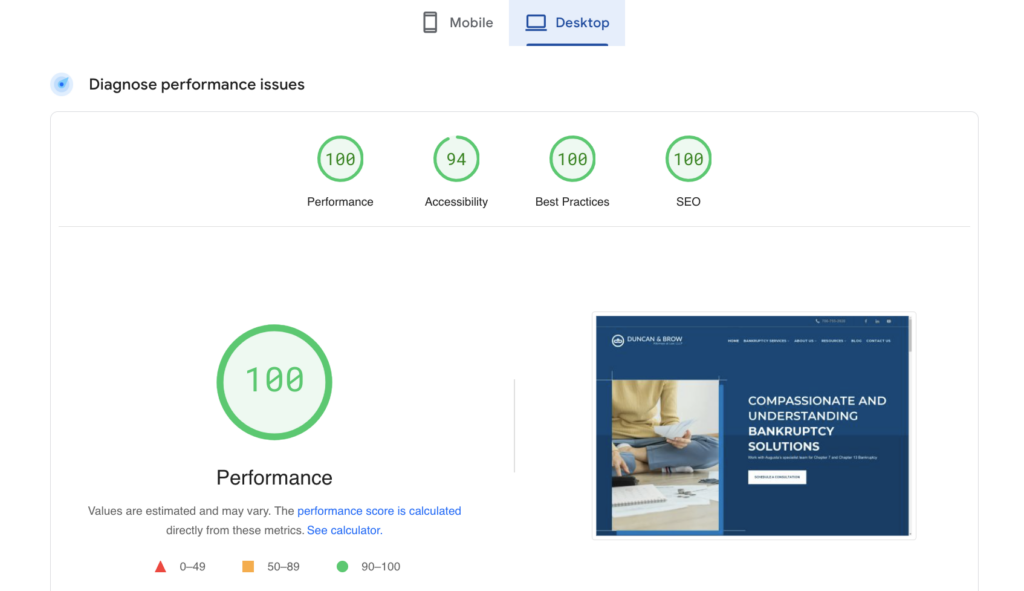
Task: Open the "performance score is calculated" link
Action: click(379, 511)
